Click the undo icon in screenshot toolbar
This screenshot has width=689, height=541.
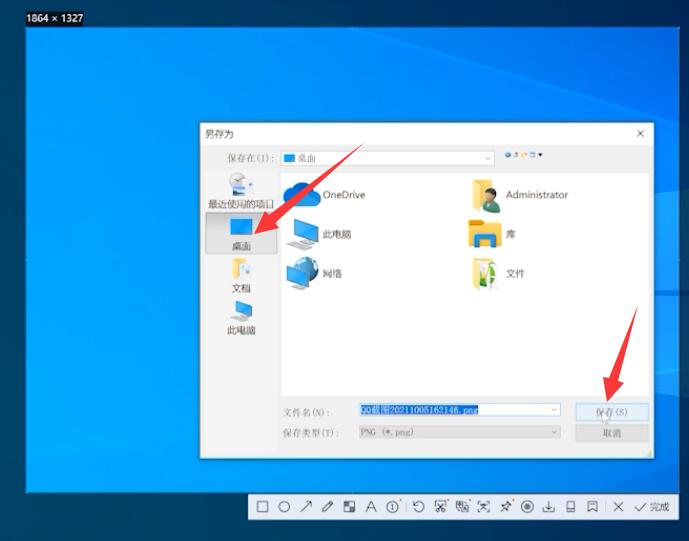418,507
